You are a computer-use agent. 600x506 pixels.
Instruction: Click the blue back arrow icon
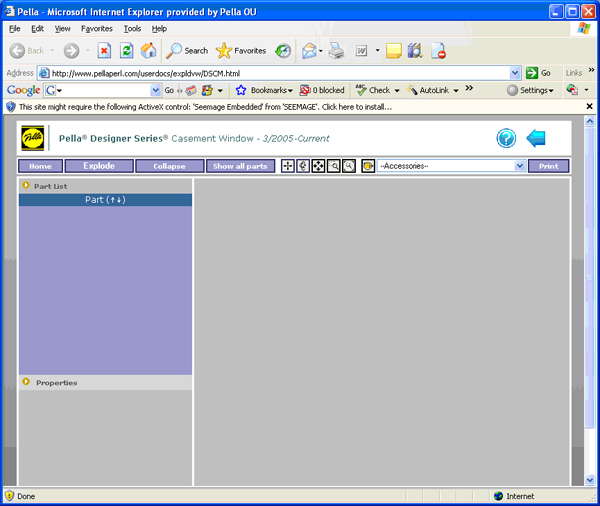click(536, 138)
